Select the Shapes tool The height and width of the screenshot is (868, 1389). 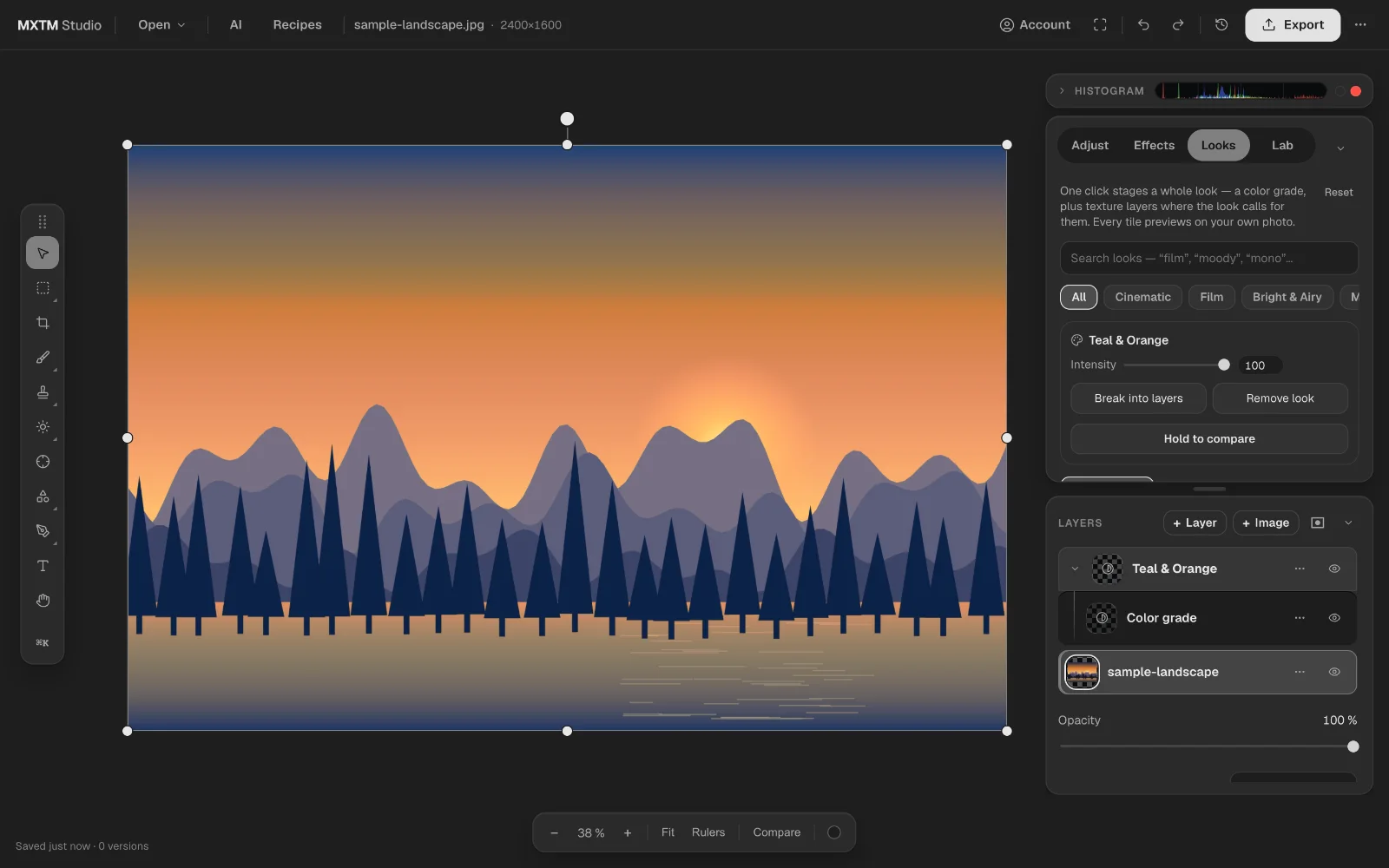point(43,496)
